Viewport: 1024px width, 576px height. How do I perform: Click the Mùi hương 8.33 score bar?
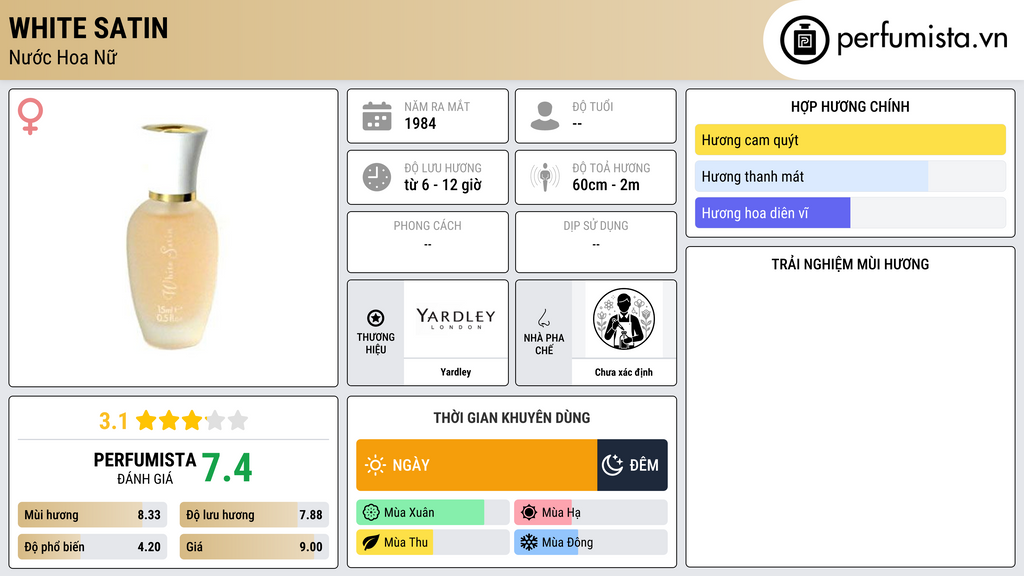[92, 515]
